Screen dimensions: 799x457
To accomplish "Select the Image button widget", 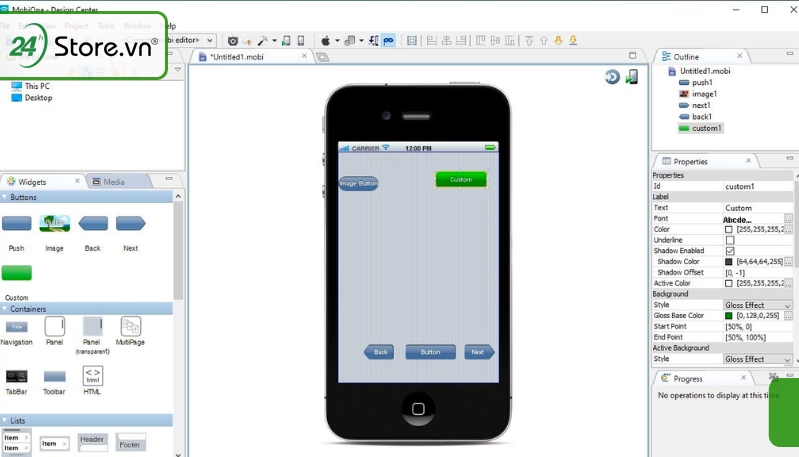I will [x=55, y=223].
